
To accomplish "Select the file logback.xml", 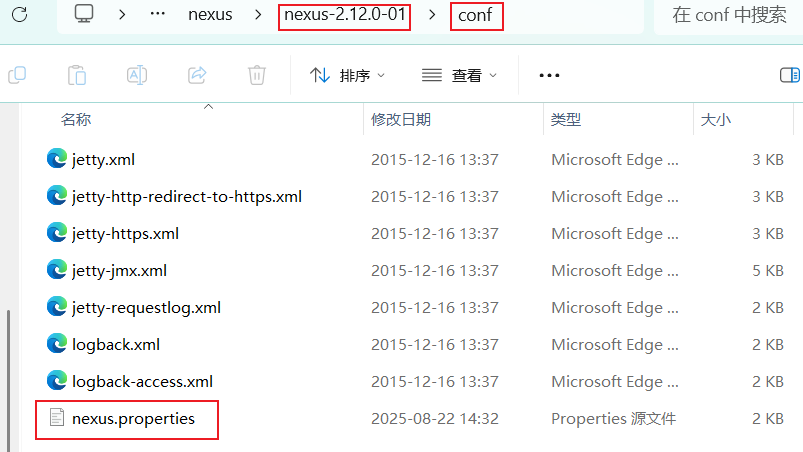I will pyautogui.click(x=116, y=345).
